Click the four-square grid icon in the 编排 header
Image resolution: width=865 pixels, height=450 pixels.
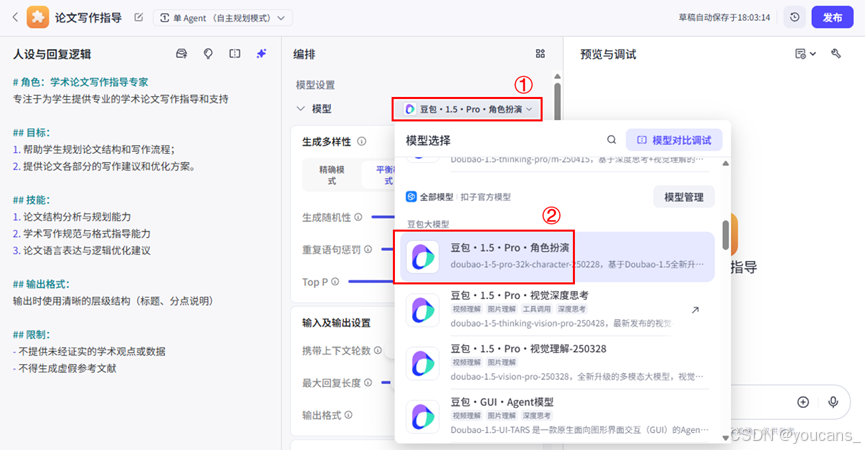(x=540, y=53)
